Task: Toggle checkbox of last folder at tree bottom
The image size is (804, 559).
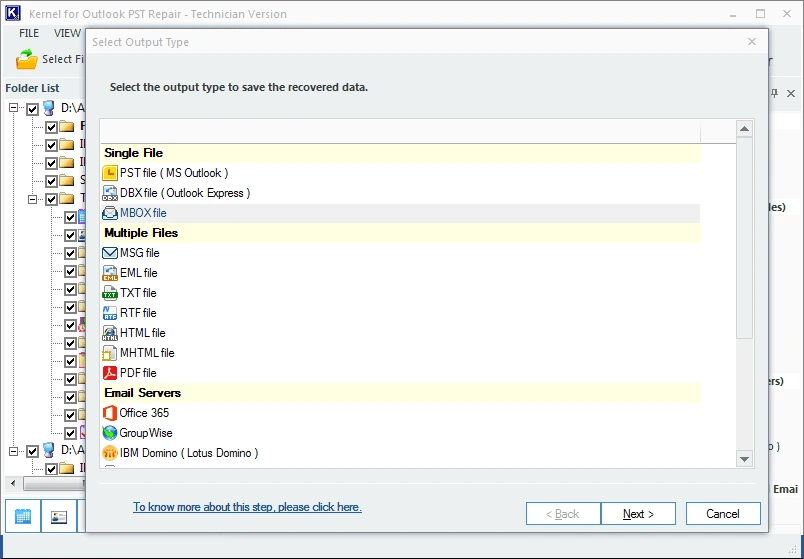Action: [x=51, y=469]
